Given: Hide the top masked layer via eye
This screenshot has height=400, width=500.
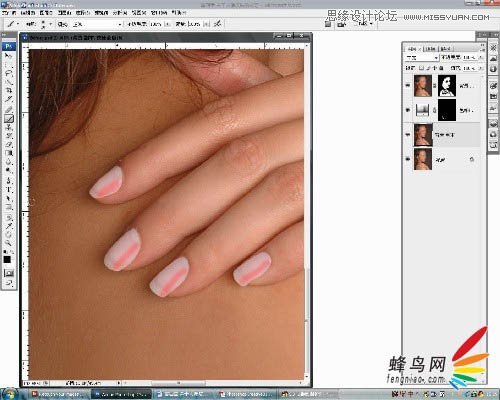Looking at the screenshot, I should point(408,85).
